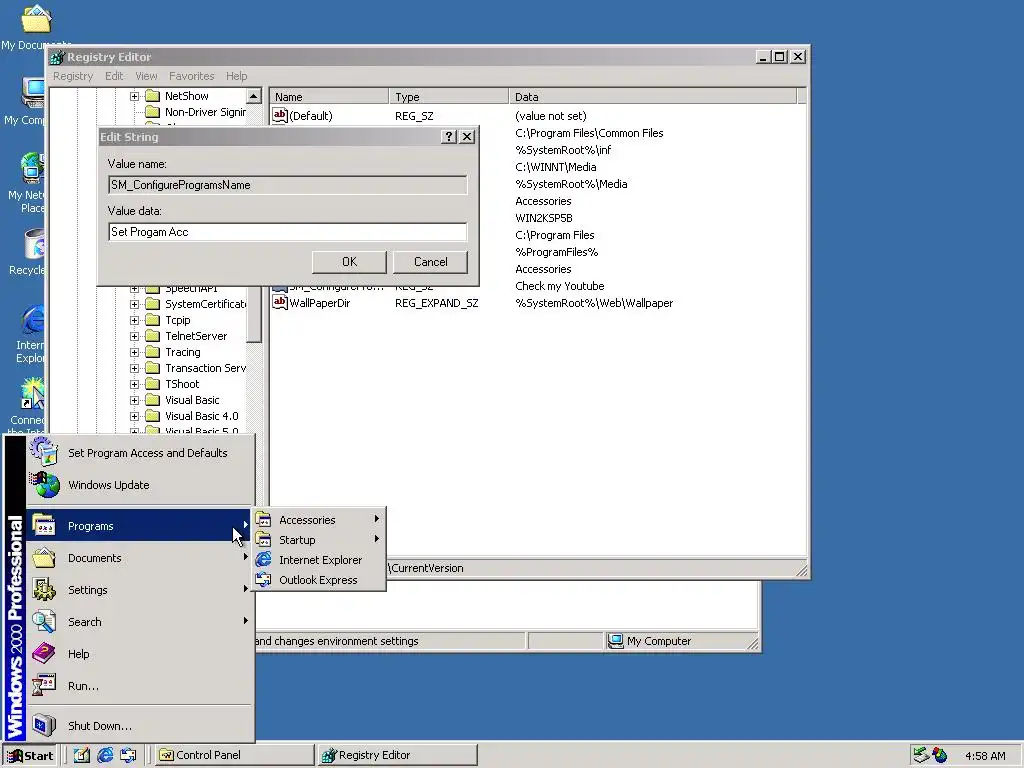Click the Shut Down icon
The height and width of the screenshot is (768, 1024).
click(x=44, y=726)
